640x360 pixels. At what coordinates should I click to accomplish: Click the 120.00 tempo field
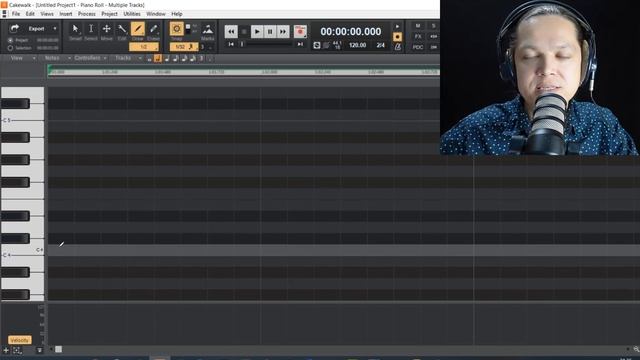(x=358, y=45)
